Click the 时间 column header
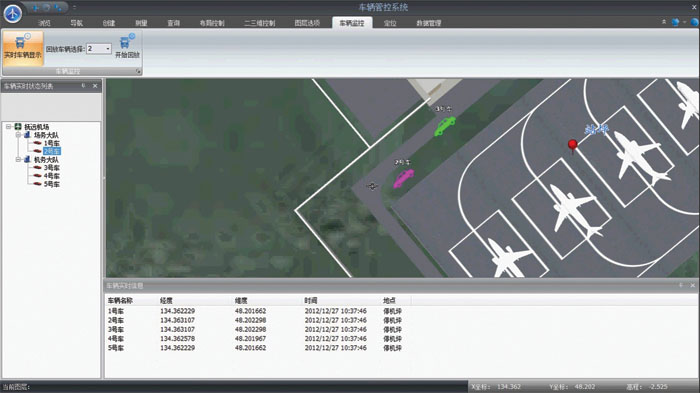Image resolution: width=700 pixels, height=393 pixels. click(x=311, y=301)
